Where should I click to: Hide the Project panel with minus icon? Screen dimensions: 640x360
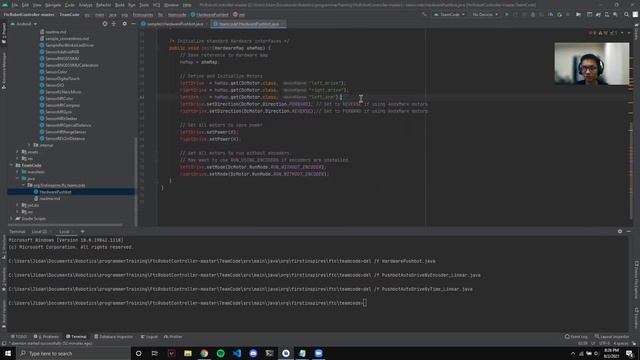point(133,24)
